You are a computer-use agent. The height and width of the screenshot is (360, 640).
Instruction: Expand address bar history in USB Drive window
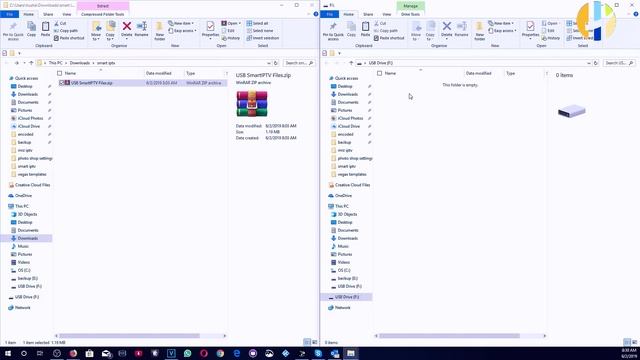coord(589,63)
